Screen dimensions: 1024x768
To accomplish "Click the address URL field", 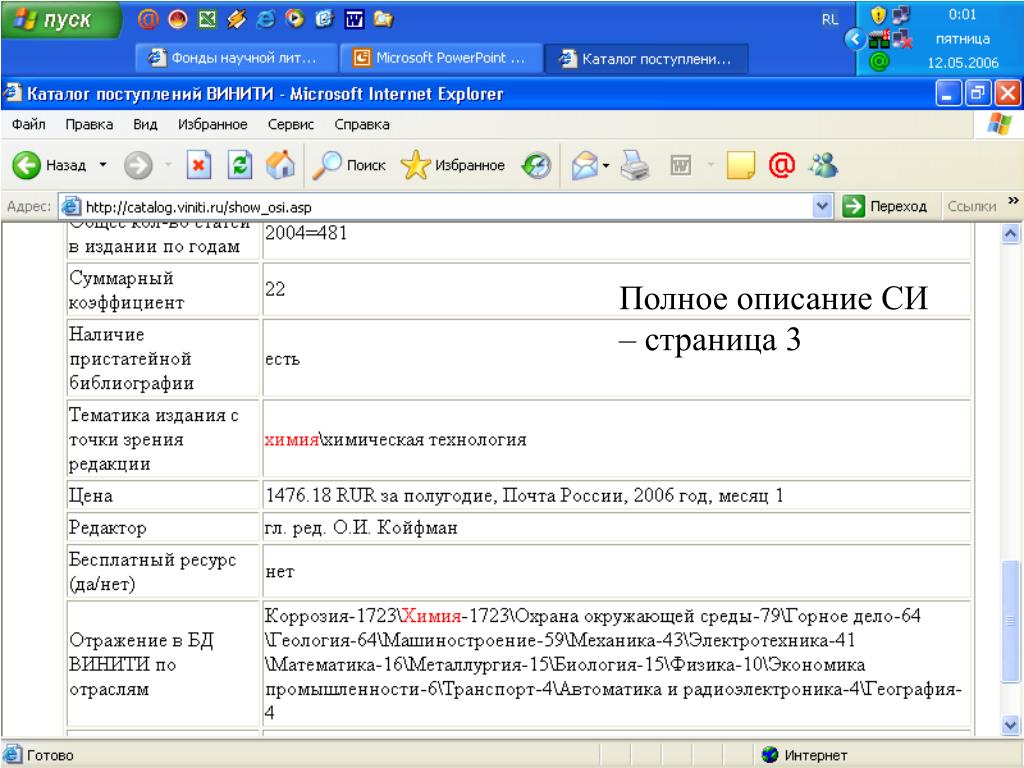I will tap(447, 206).
